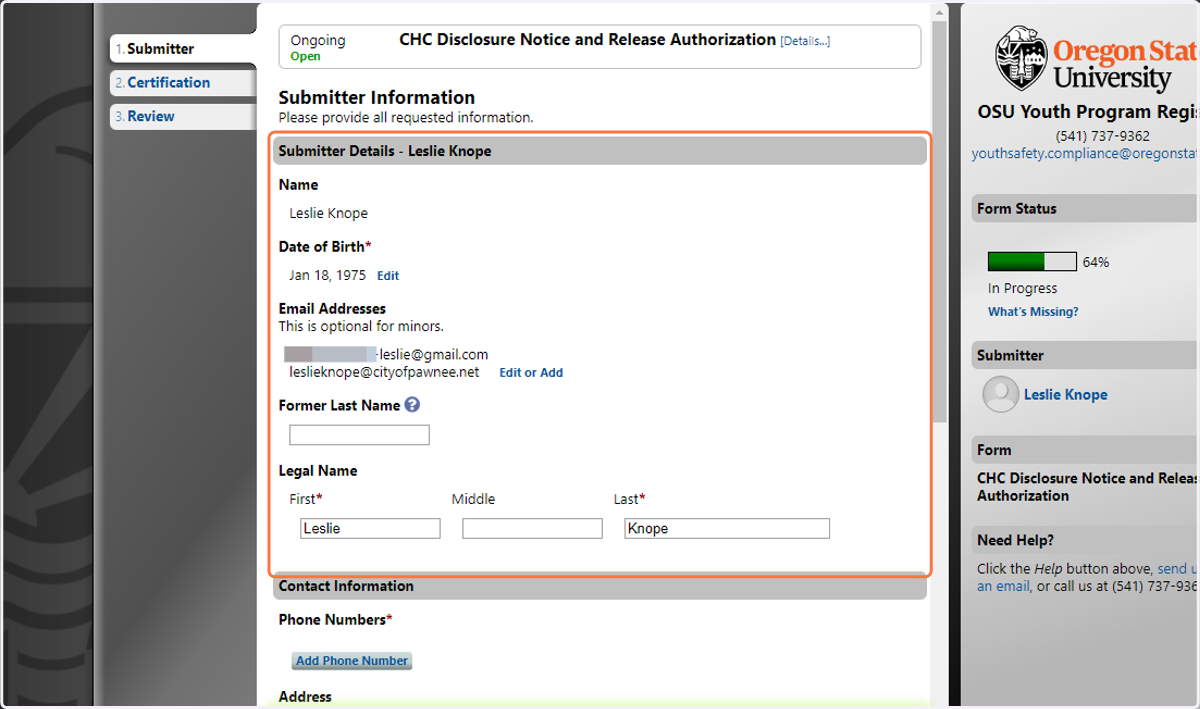Click the send us an email link

pos(1088,577)
